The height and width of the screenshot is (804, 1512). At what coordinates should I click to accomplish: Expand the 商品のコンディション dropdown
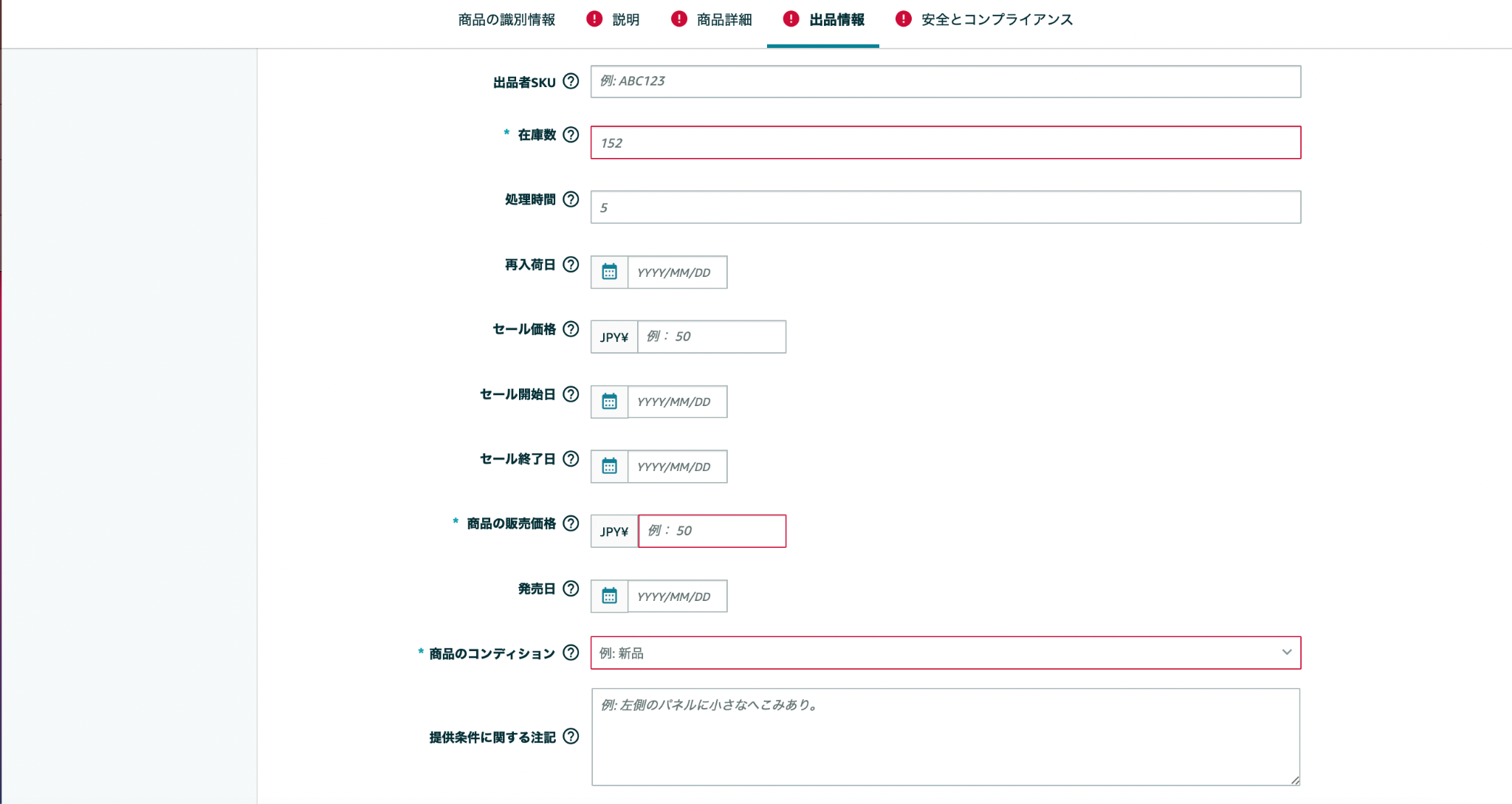tap(946, 653)
